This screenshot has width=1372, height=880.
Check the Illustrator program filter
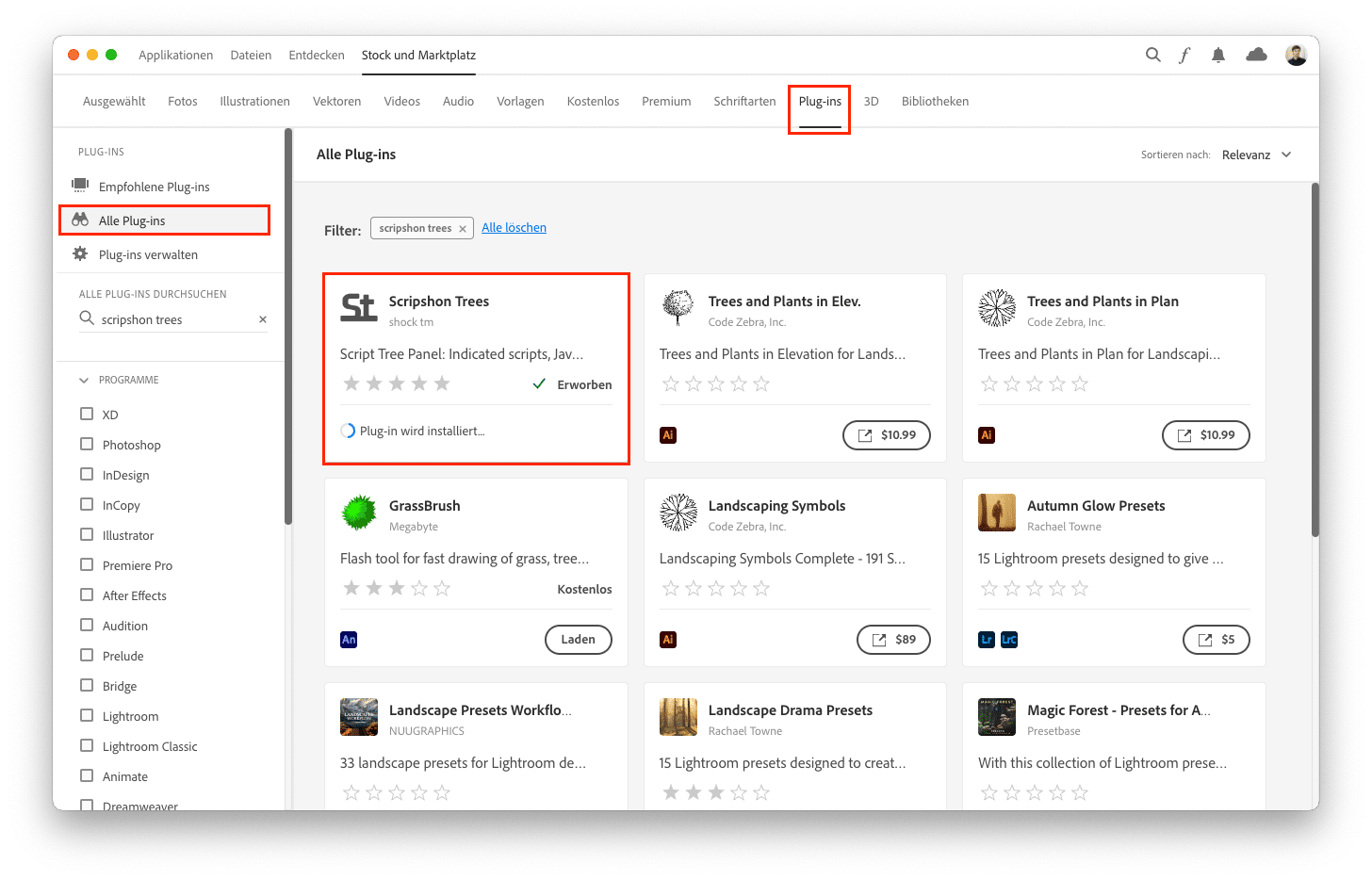coord(87,534)
